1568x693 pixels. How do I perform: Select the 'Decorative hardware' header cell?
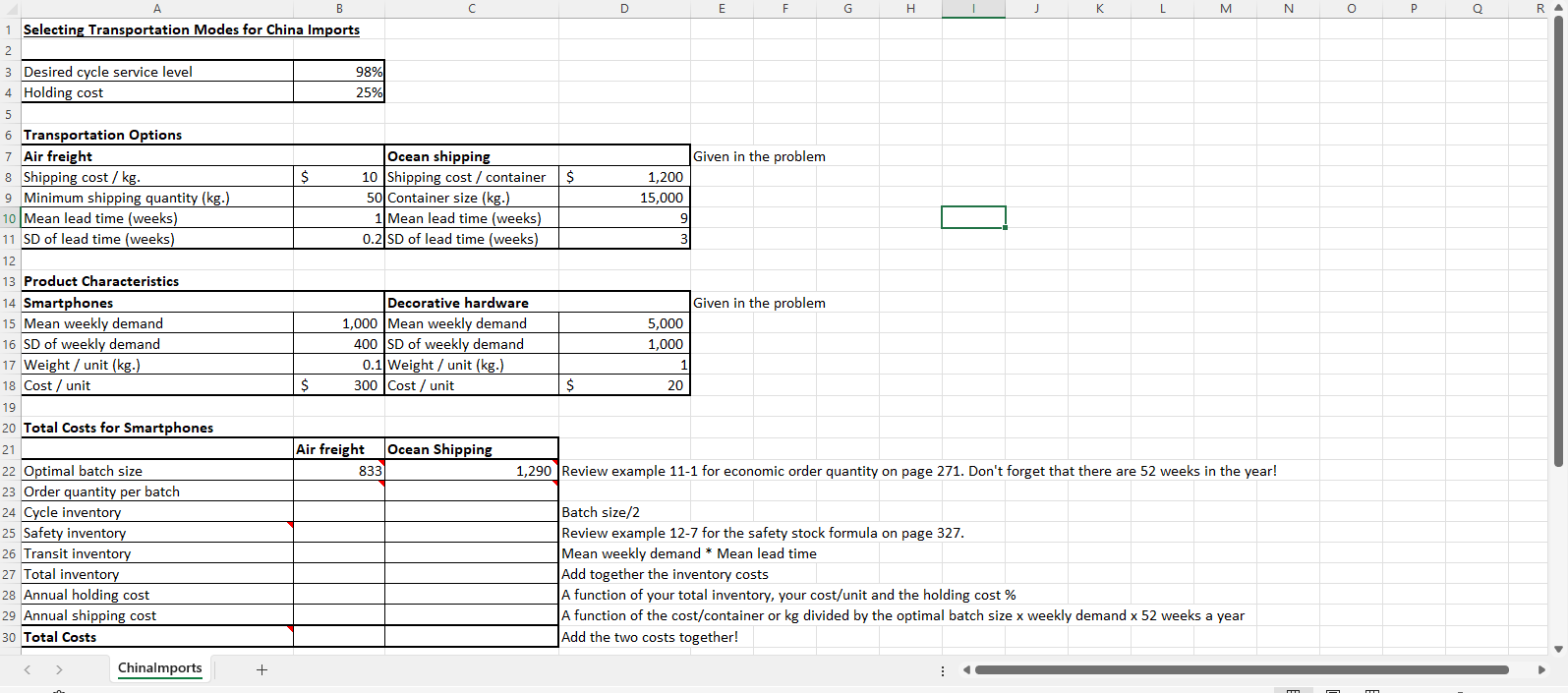(x=472, y=303)
